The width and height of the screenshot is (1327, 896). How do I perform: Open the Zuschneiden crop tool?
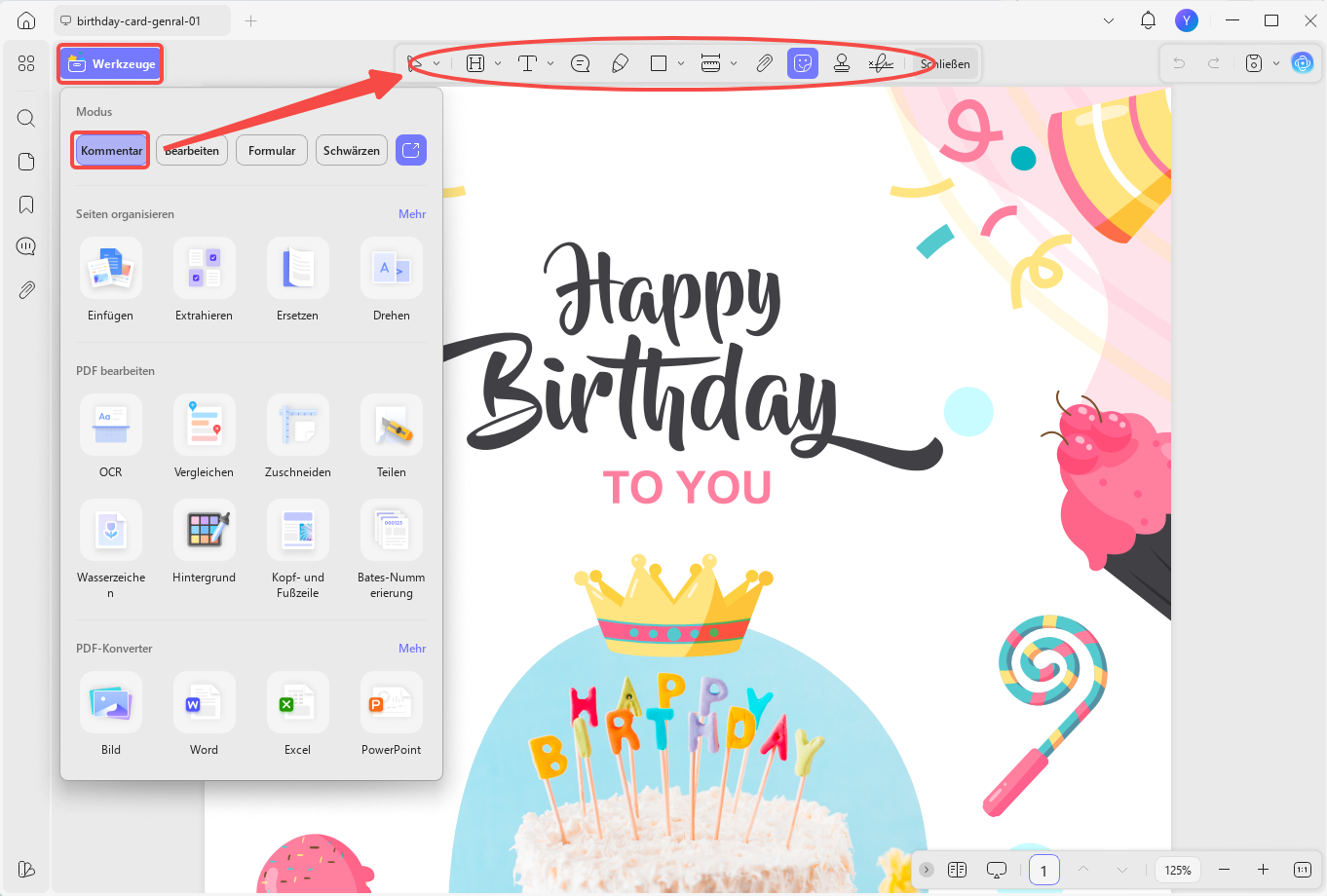tap(298, 436)
